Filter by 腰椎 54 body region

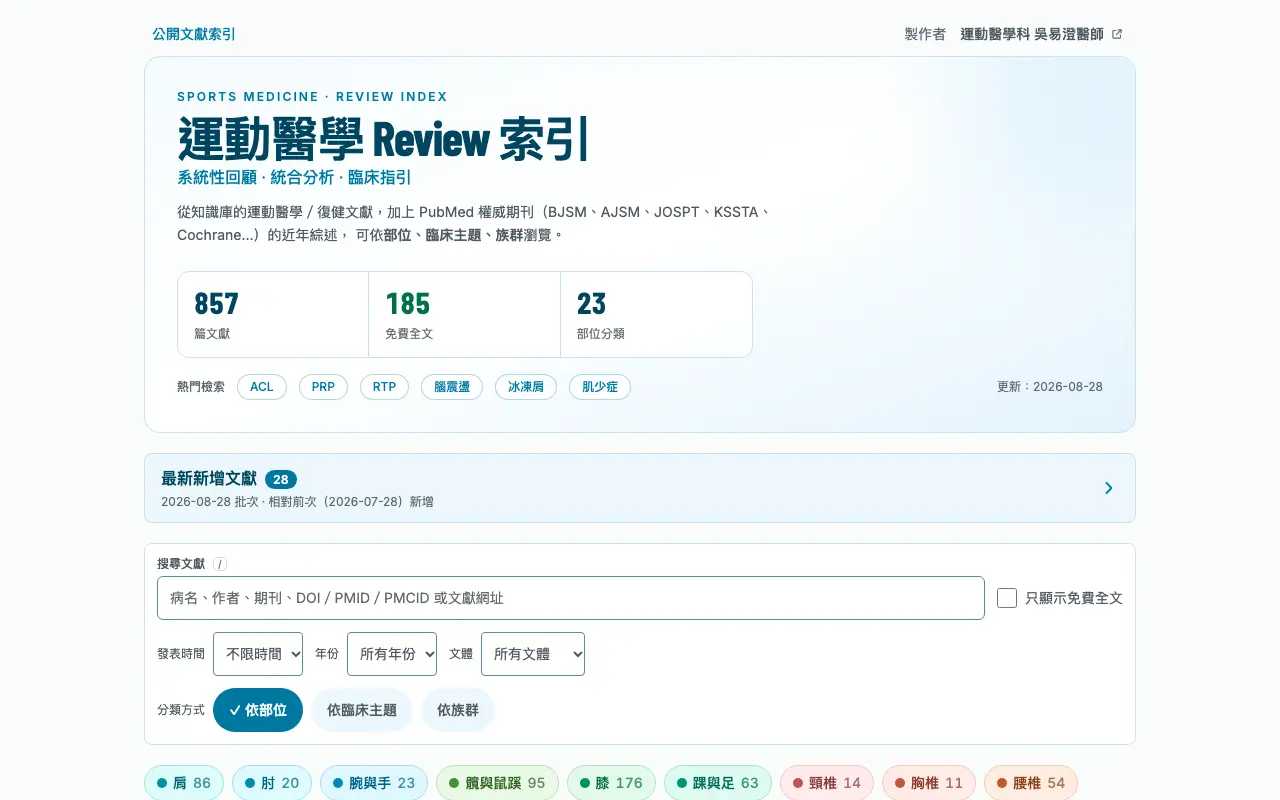click(x=1031, y=783)
